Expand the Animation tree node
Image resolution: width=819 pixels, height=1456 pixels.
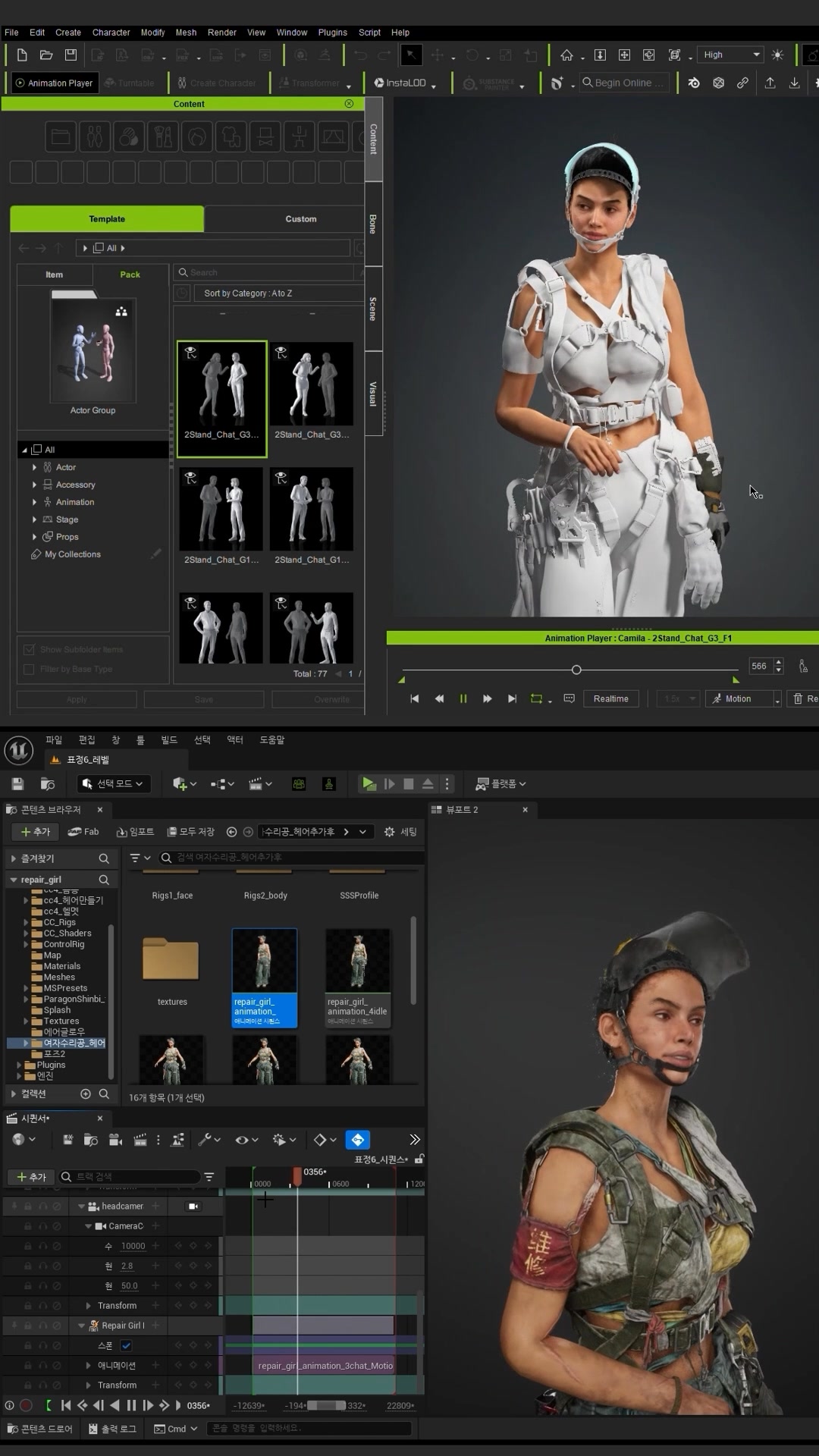coord(34,502)
